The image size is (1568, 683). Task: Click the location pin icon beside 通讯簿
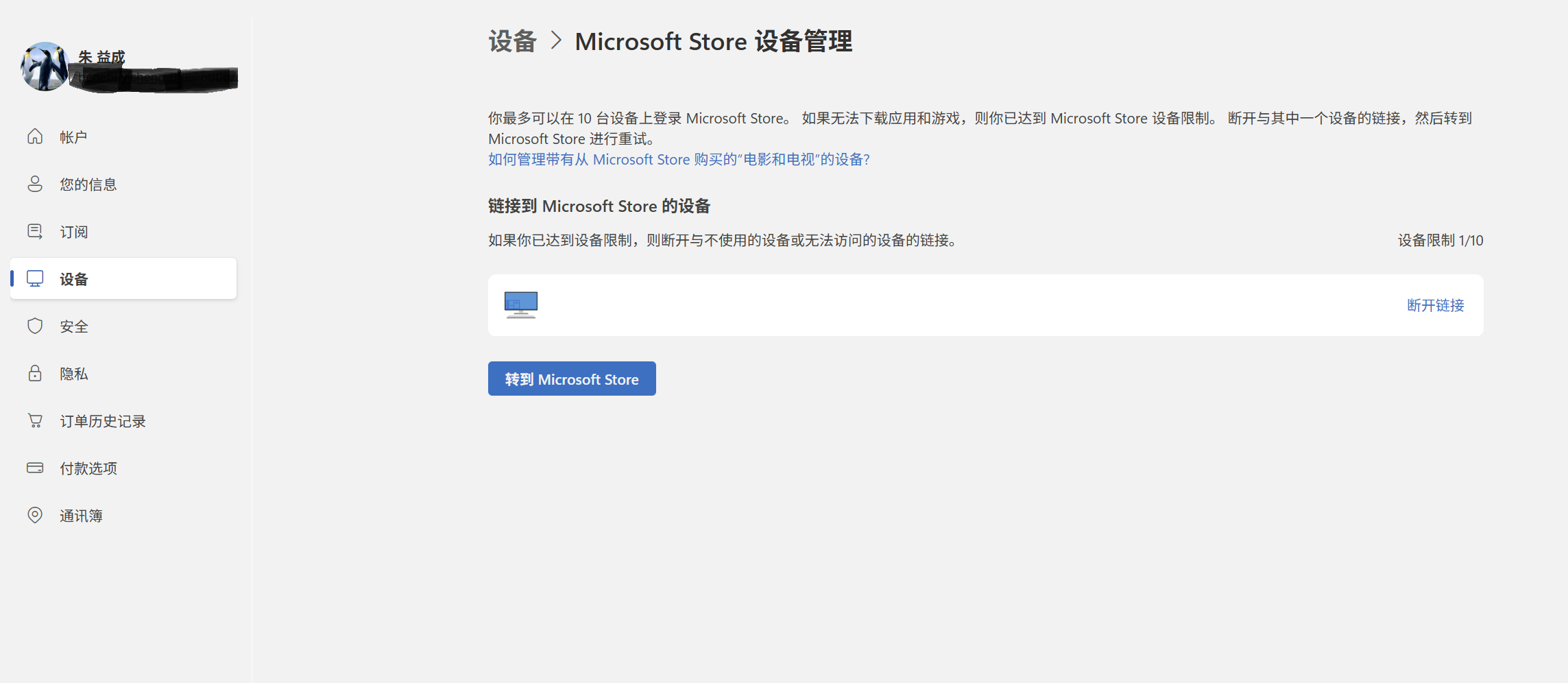pyautogui.click(x=35, y=515)
